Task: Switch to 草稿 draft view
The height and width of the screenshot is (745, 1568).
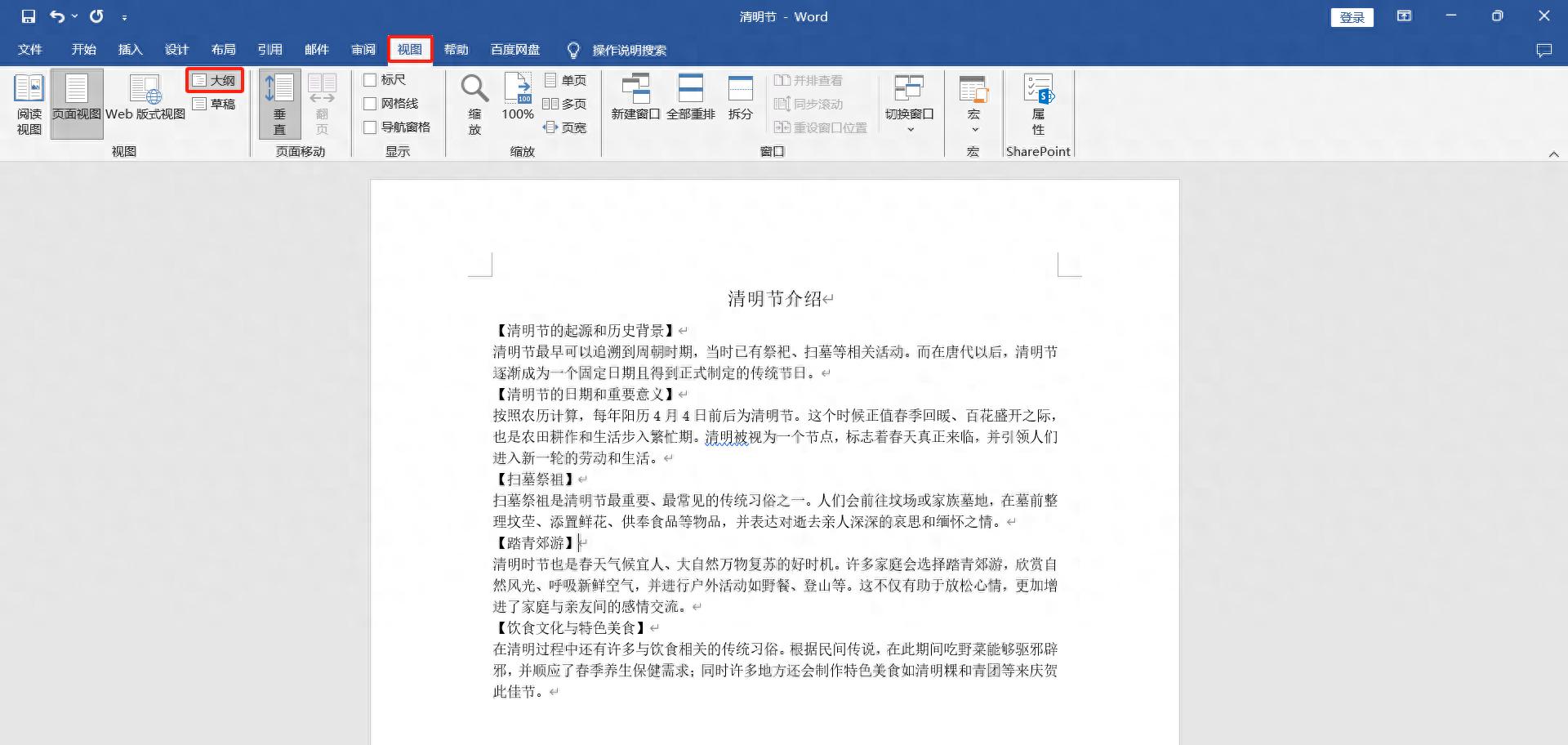Action: click(215, 104)
